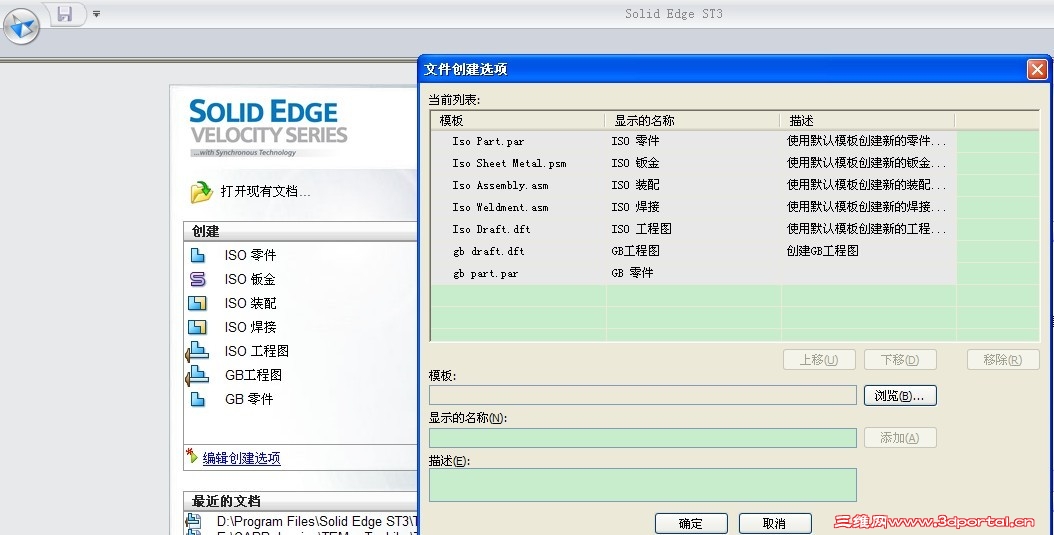Click the ISO 工程图 draft icon

(196, 351)
